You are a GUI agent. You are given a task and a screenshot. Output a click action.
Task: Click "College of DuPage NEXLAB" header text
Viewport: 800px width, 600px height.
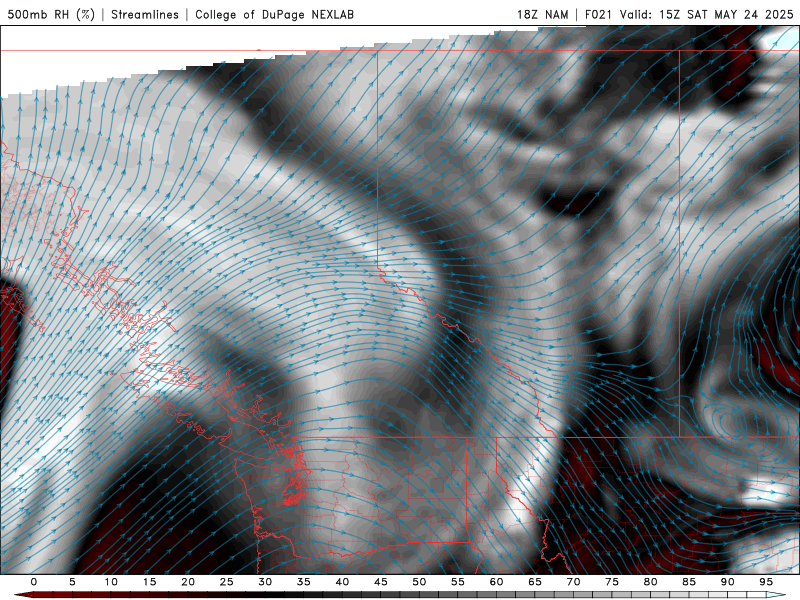coord(274,14)
